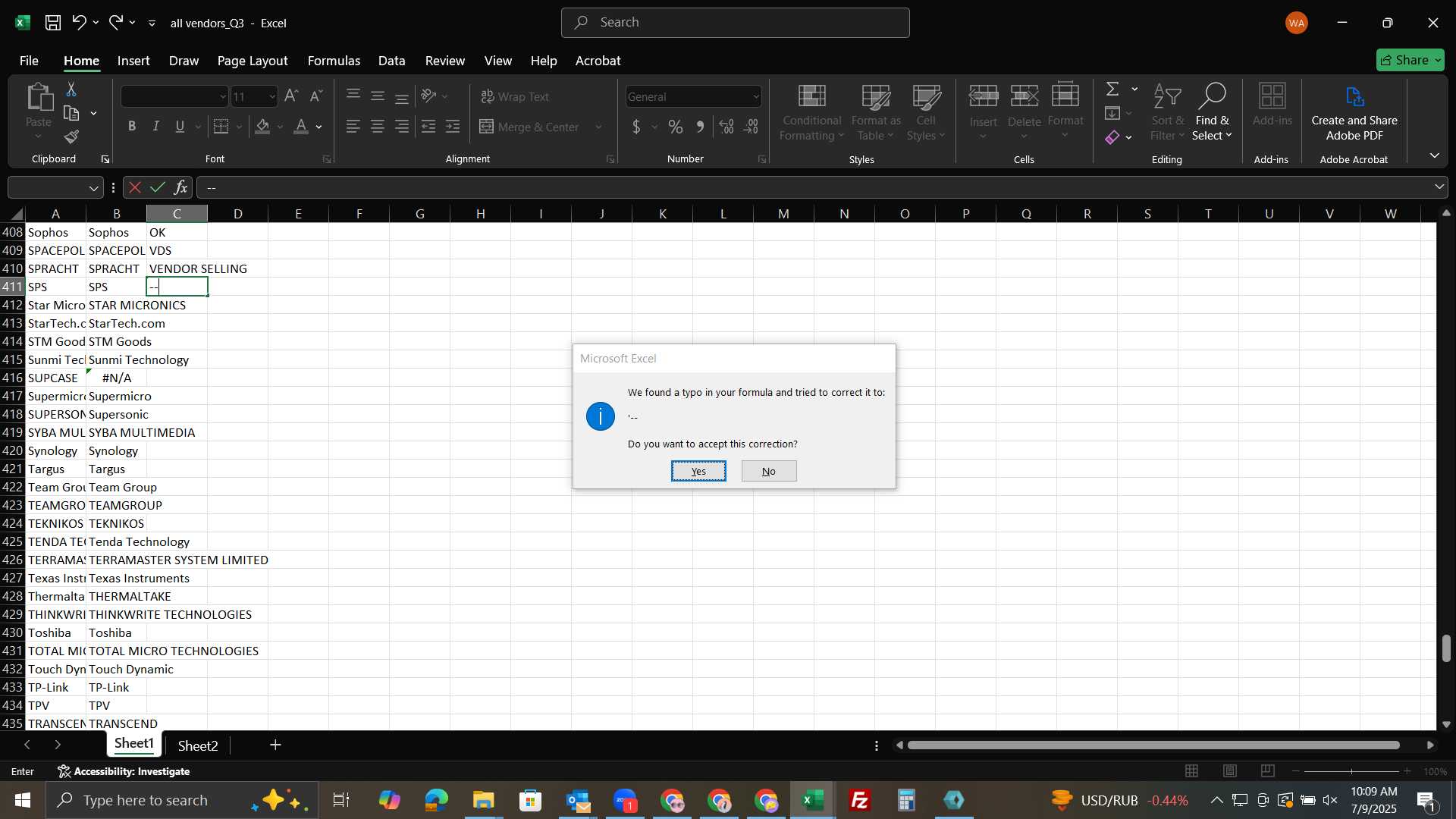Click the Align Left icon

[x=353, y=127]
